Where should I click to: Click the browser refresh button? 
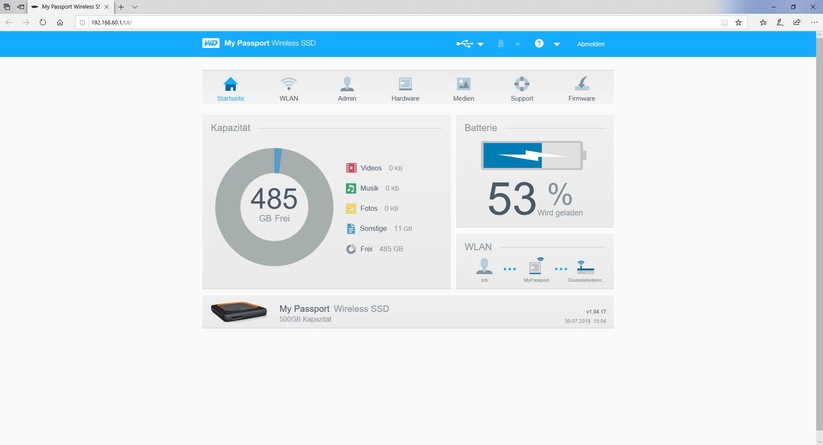click(43, 22)
